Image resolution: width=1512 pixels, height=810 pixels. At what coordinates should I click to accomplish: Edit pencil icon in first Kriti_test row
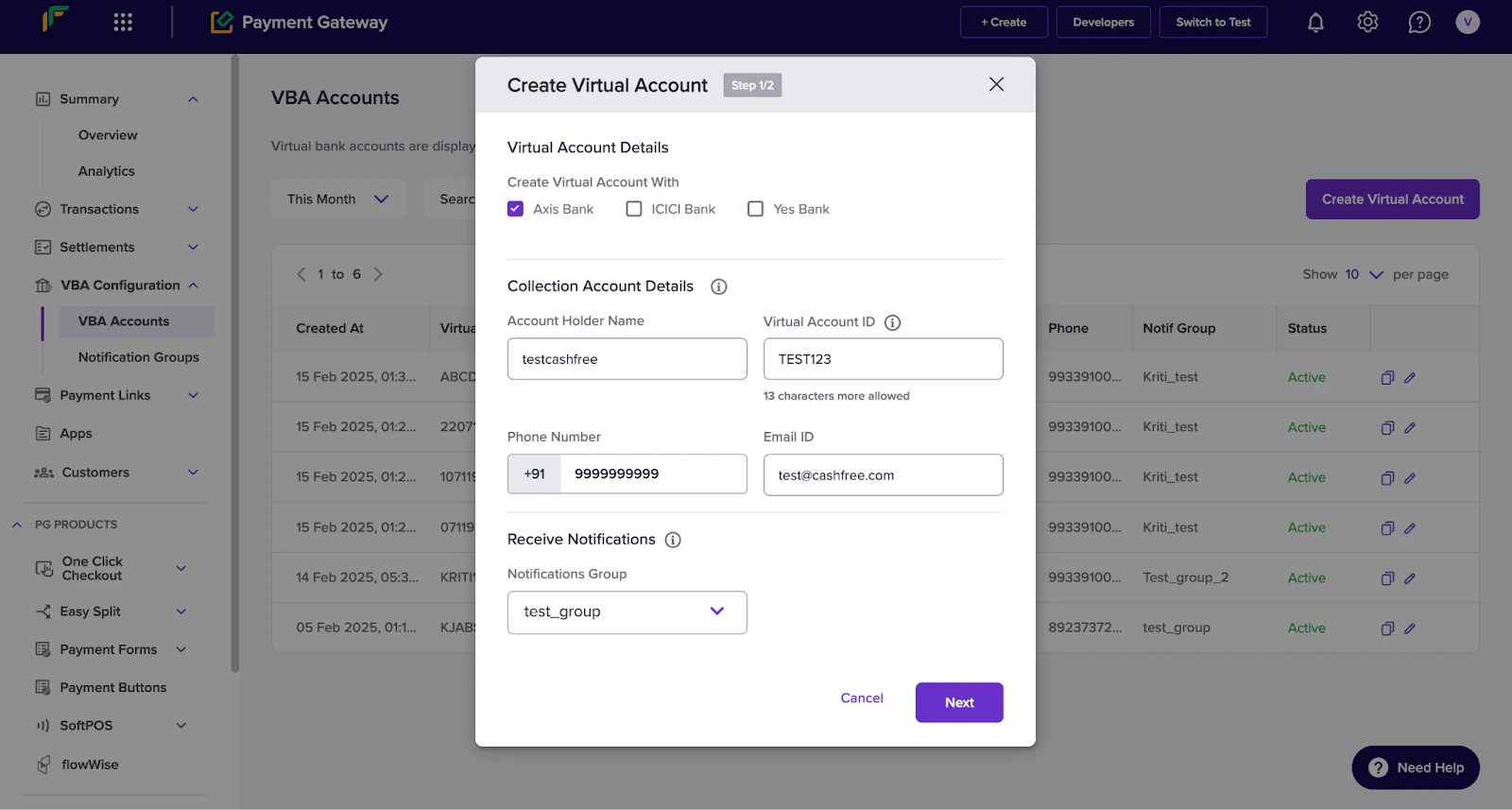pos(1410,377)
